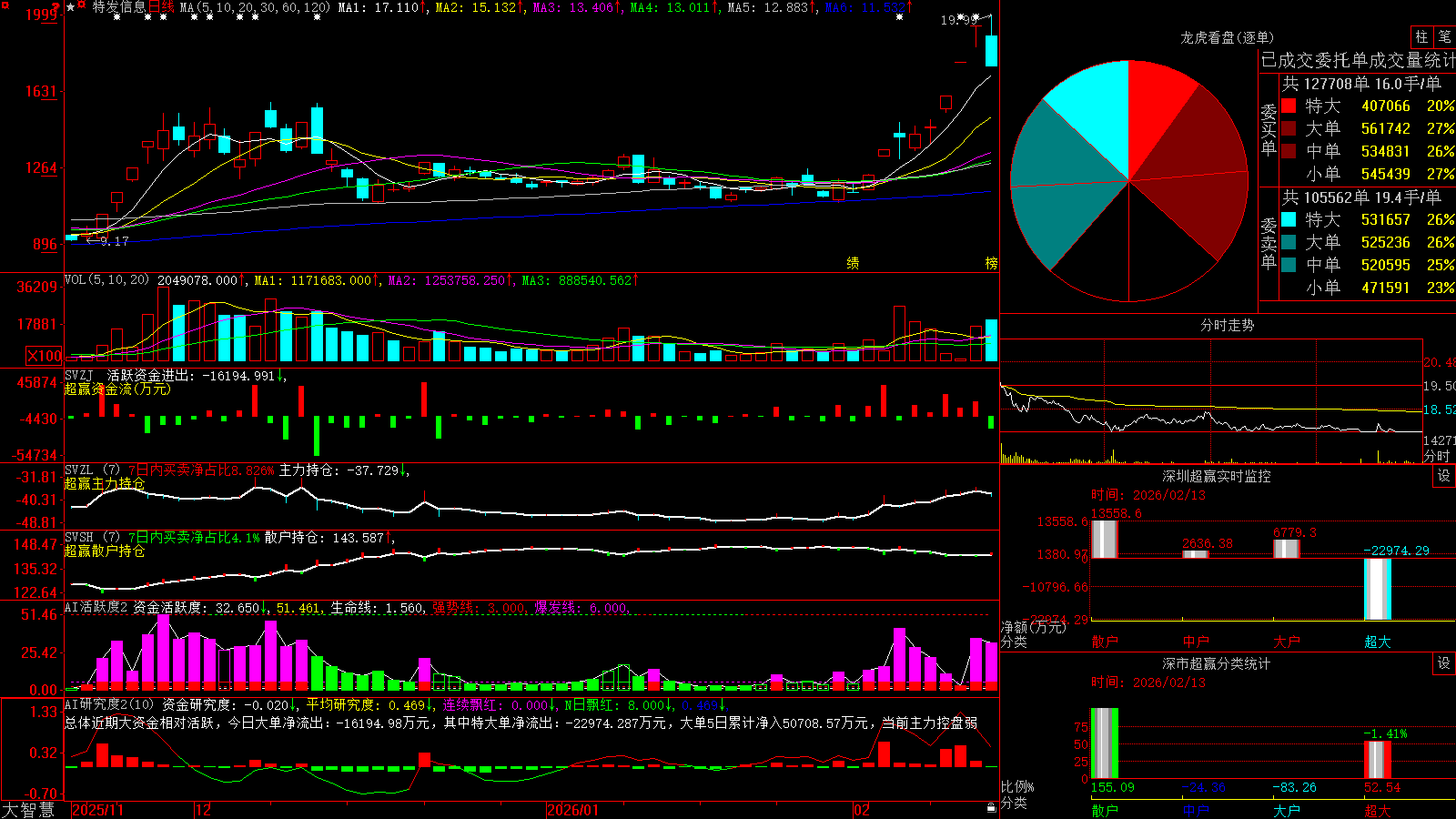Image resolution: width=1456 pixels, height=819 pixels.
Task: Click the SVZJ indicator name
Action: pyautogui.click(x=79, y=375)
